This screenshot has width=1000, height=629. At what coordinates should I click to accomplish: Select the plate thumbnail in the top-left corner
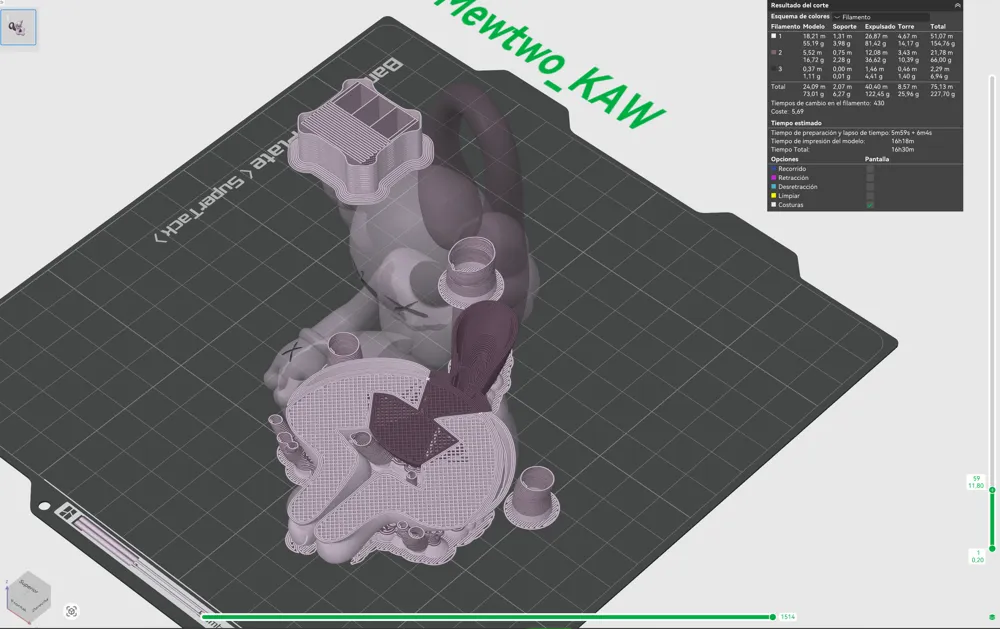point(18,27)
